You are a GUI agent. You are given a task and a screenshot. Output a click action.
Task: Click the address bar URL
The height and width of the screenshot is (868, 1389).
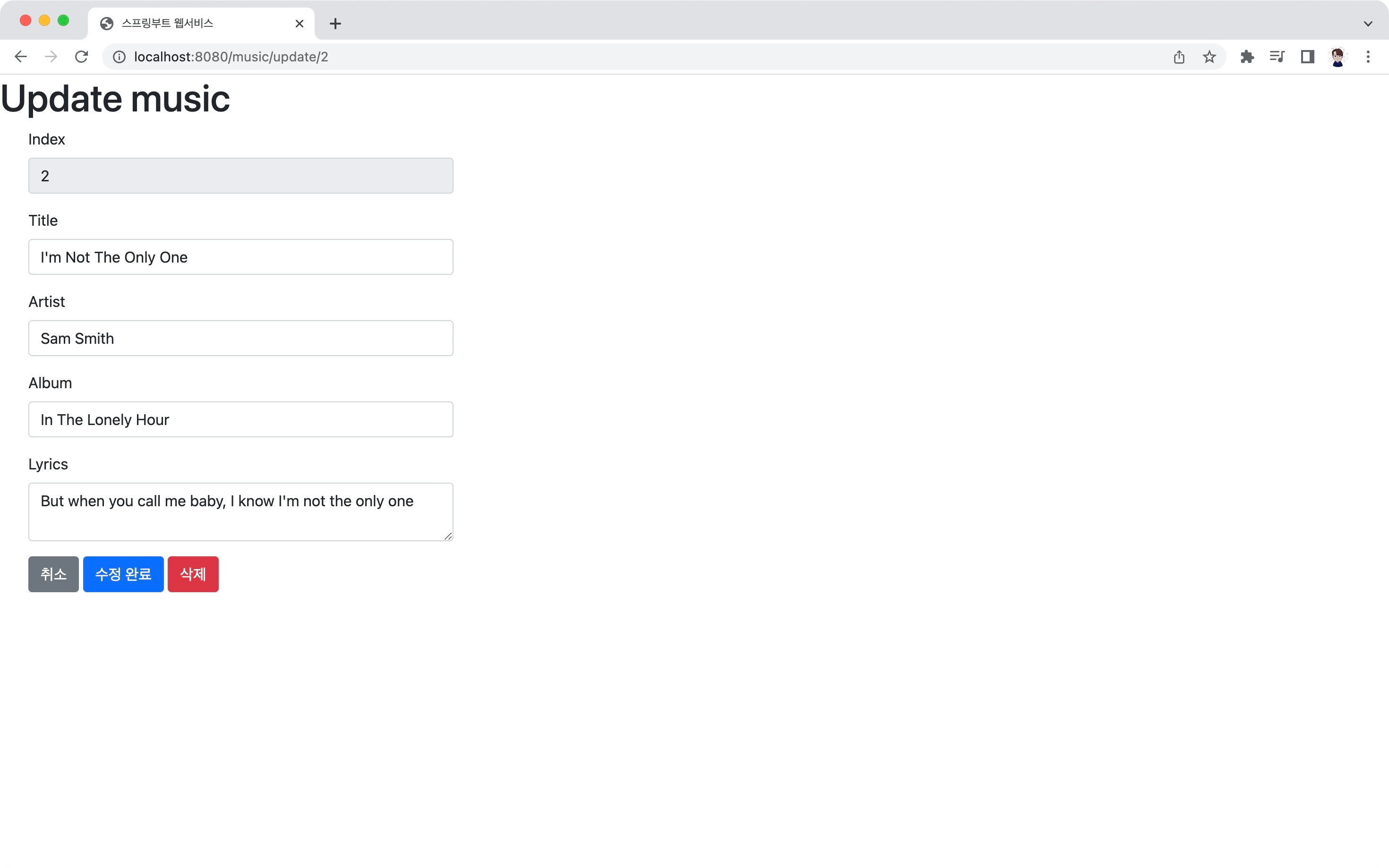(x=231, y=57)
